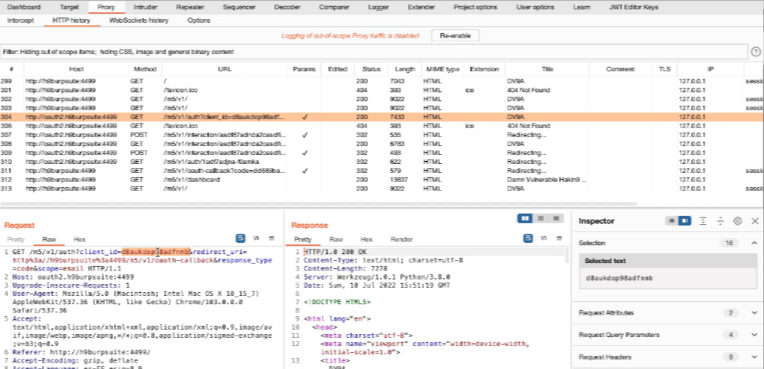Switch Response view to Hex tab

(x=366, y=239)
